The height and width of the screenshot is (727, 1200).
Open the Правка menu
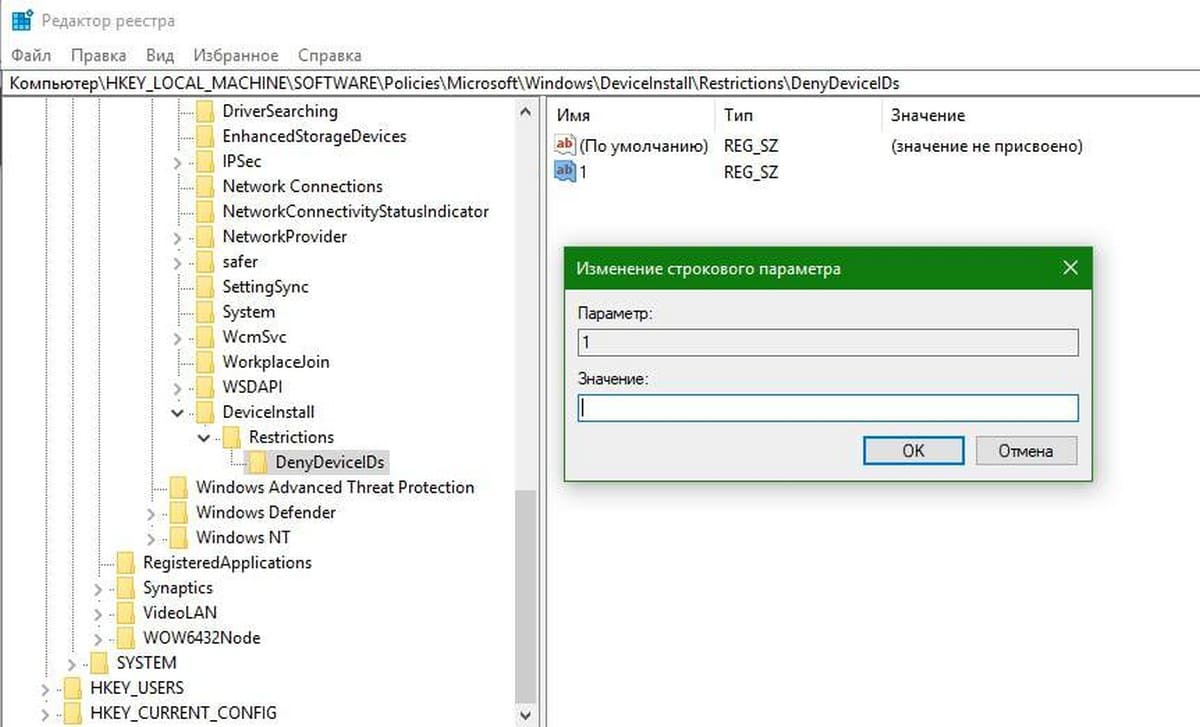click(x=99, y=55)
